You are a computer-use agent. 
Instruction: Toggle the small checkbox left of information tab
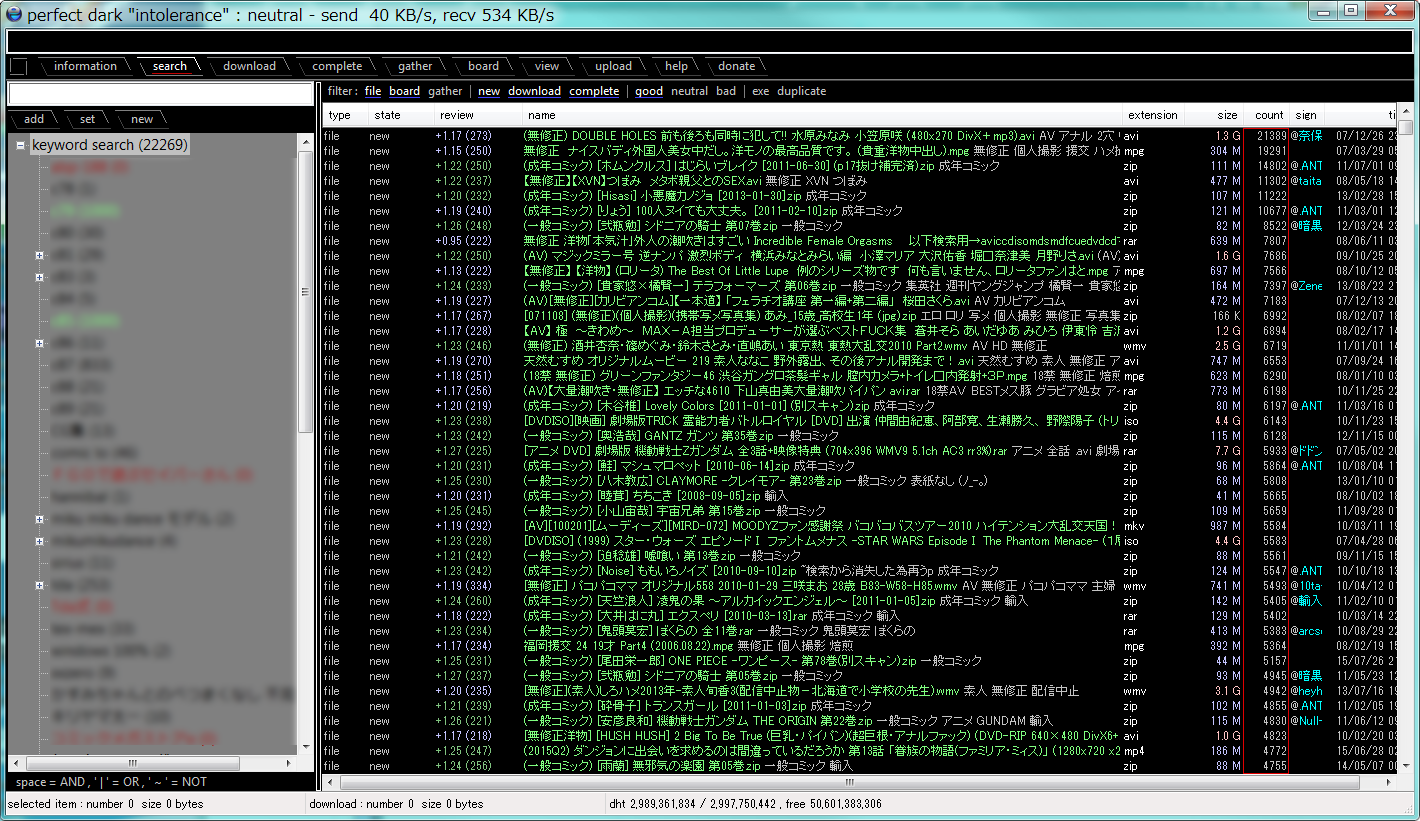click(18, 67)
